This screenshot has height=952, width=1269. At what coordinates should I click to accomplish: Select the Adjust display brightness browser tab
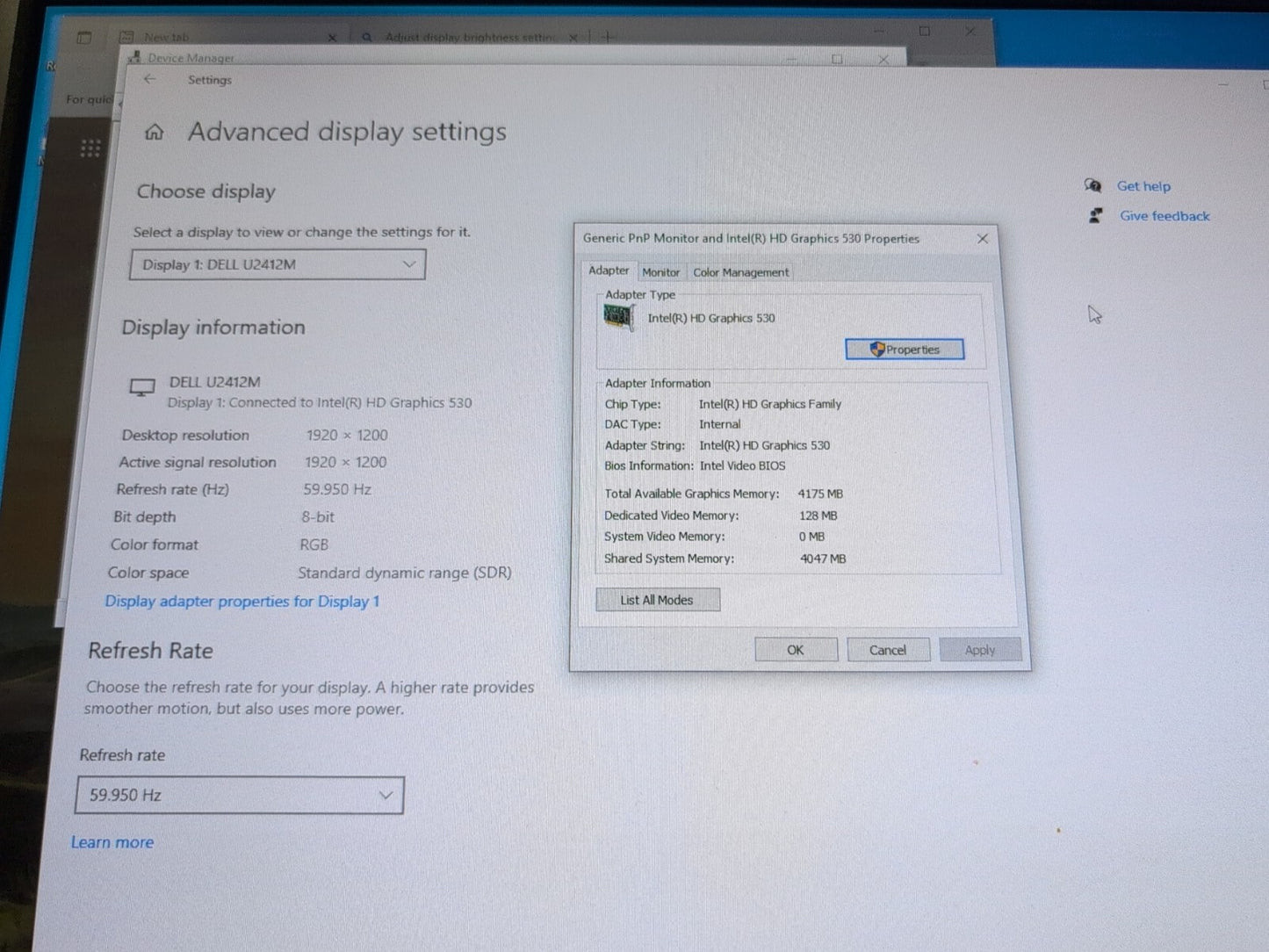(x=469, y=37)
